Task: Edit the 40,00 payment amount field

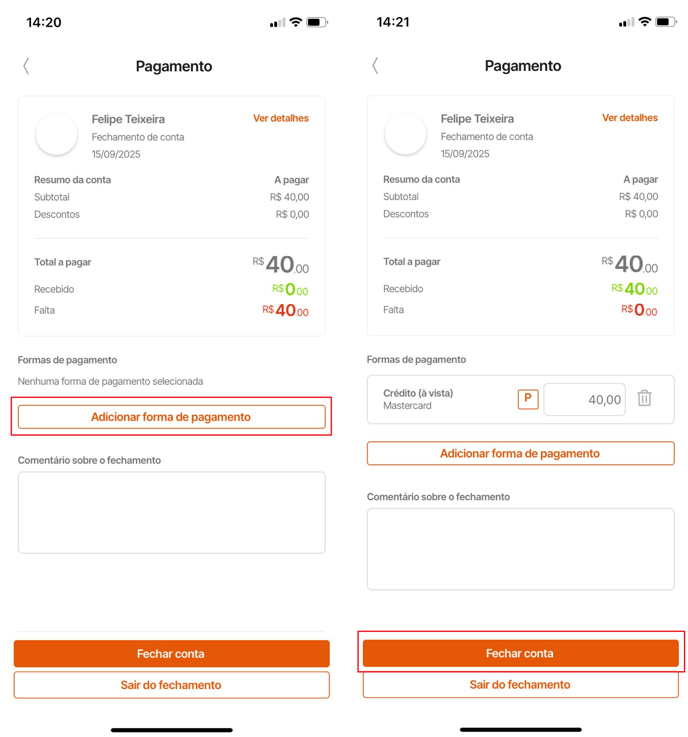Action: 585,400
